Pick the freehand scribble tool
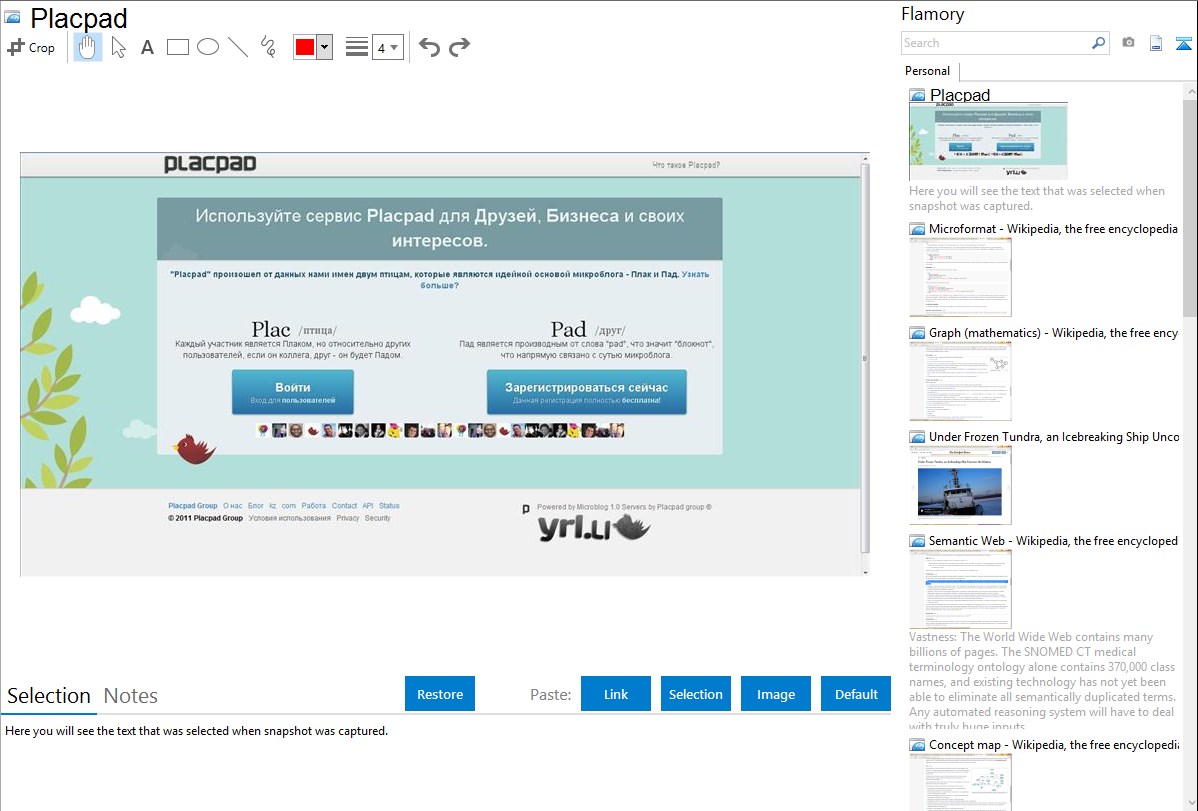 268,47
